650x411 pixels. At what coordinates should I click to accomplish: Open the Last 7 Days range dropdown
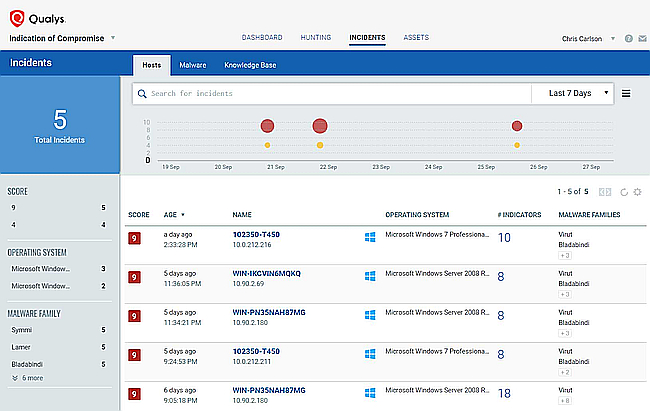[x=572, y=94]
